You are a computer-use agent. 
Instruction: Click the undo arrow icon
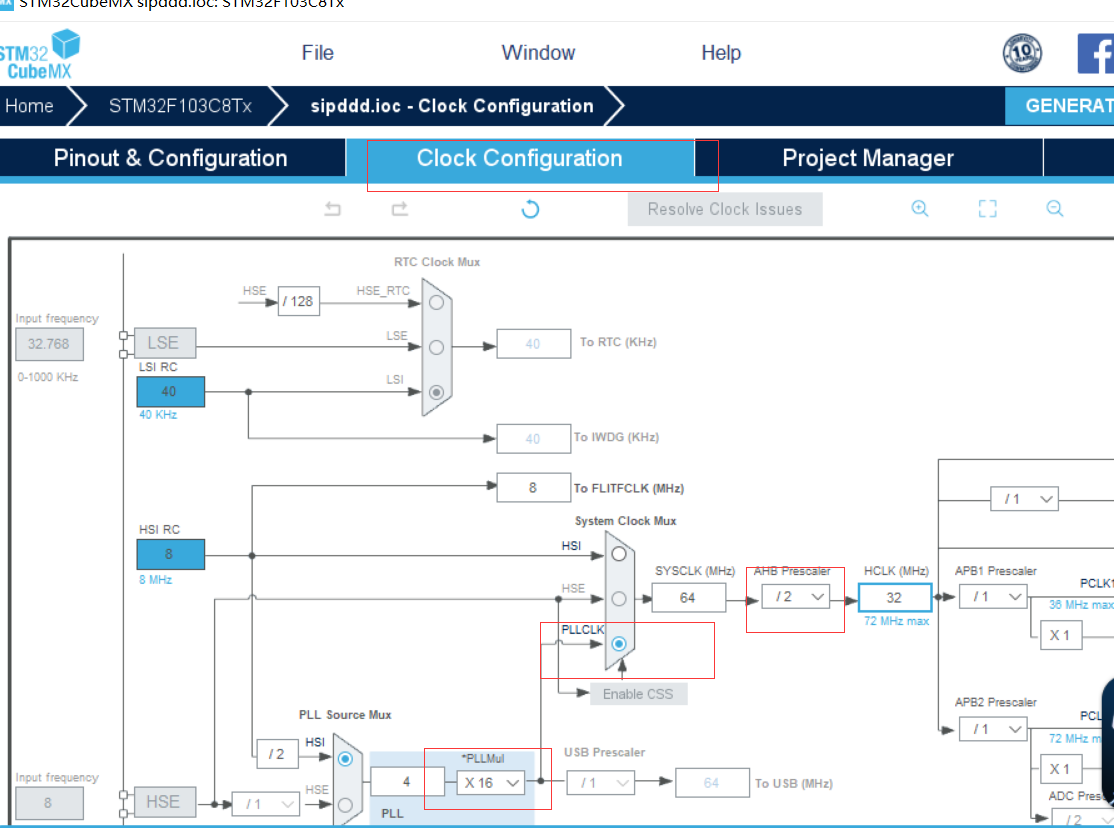[x=332, y=209]
